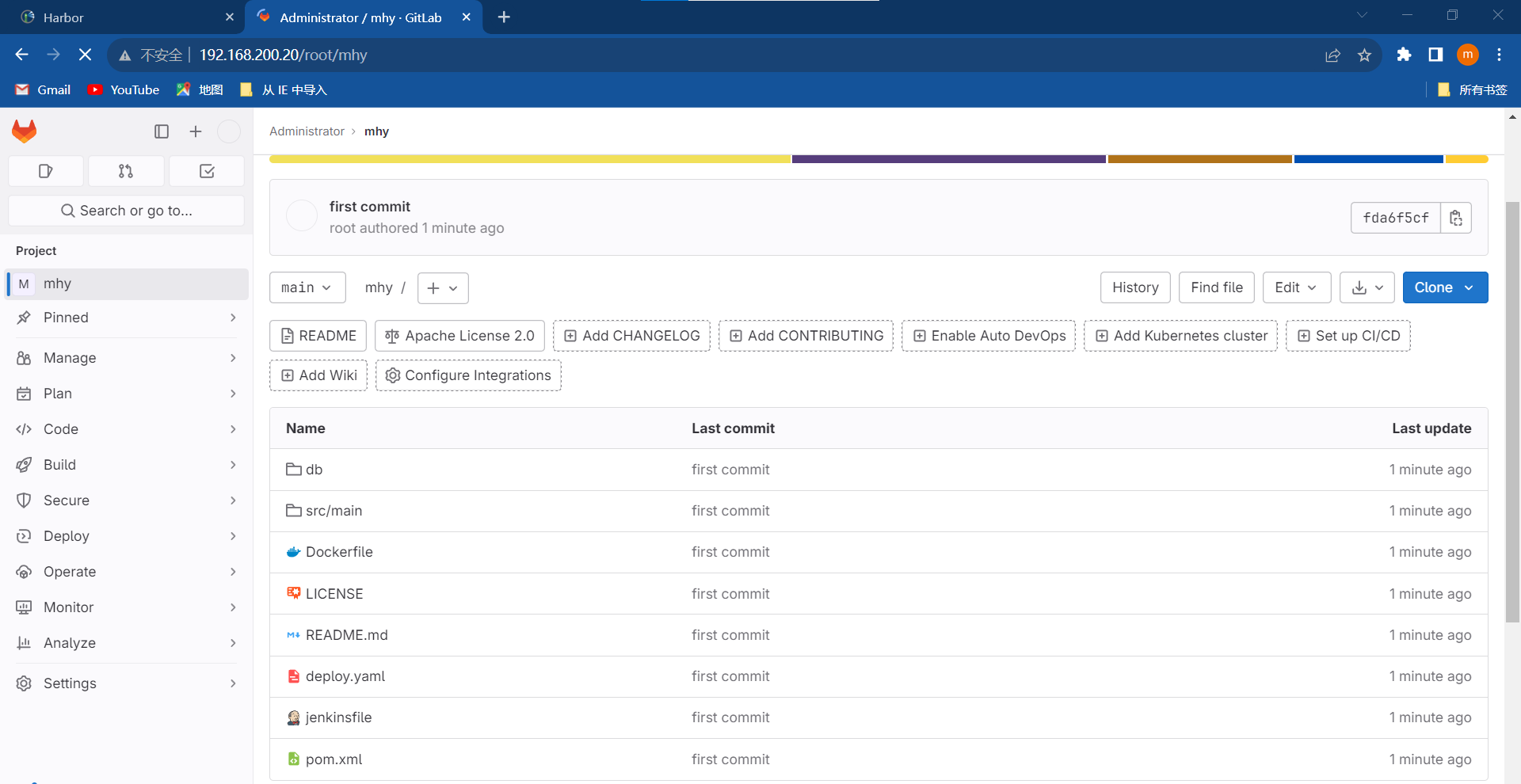1521x784 pixels.
Task: Expand the Pinned sidebar section
Action: tap(127, 318)
